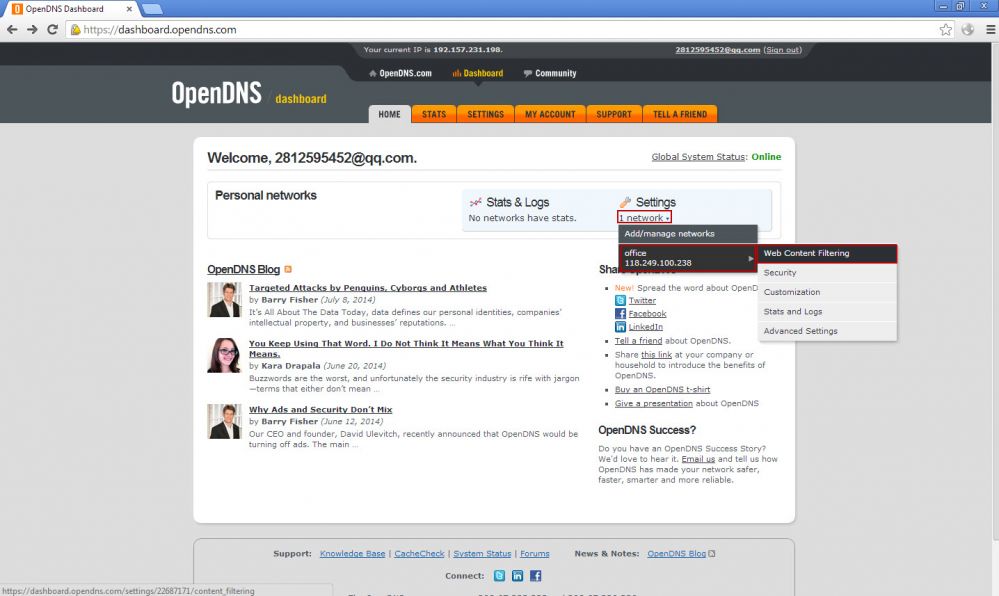The height and width of the screenshot is (596, 999).
Task: Click the LinkedIn icon in share list
Action: point(620,326)
